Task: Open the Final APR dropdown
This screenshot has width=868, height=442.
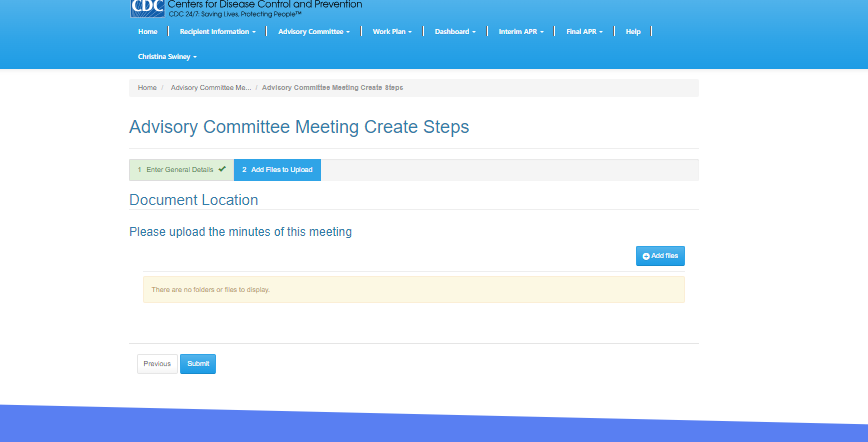Action: tap(585, 32)
